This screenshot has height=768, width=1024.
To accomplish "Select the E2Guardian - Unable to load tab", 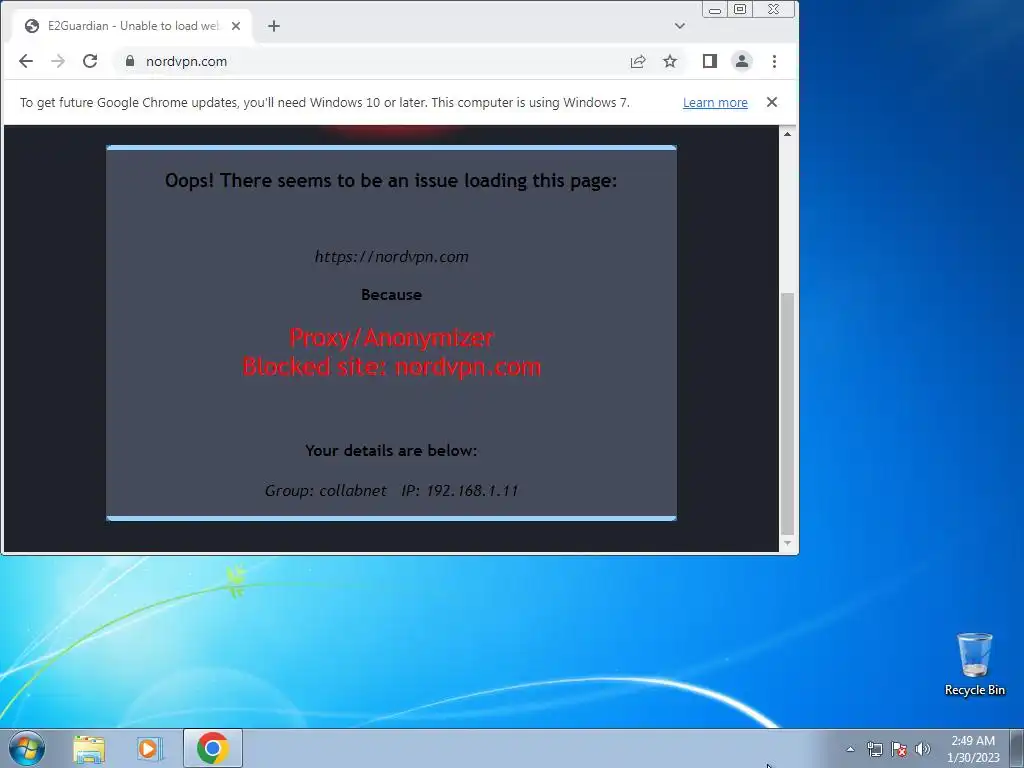I will coord(131,26).
